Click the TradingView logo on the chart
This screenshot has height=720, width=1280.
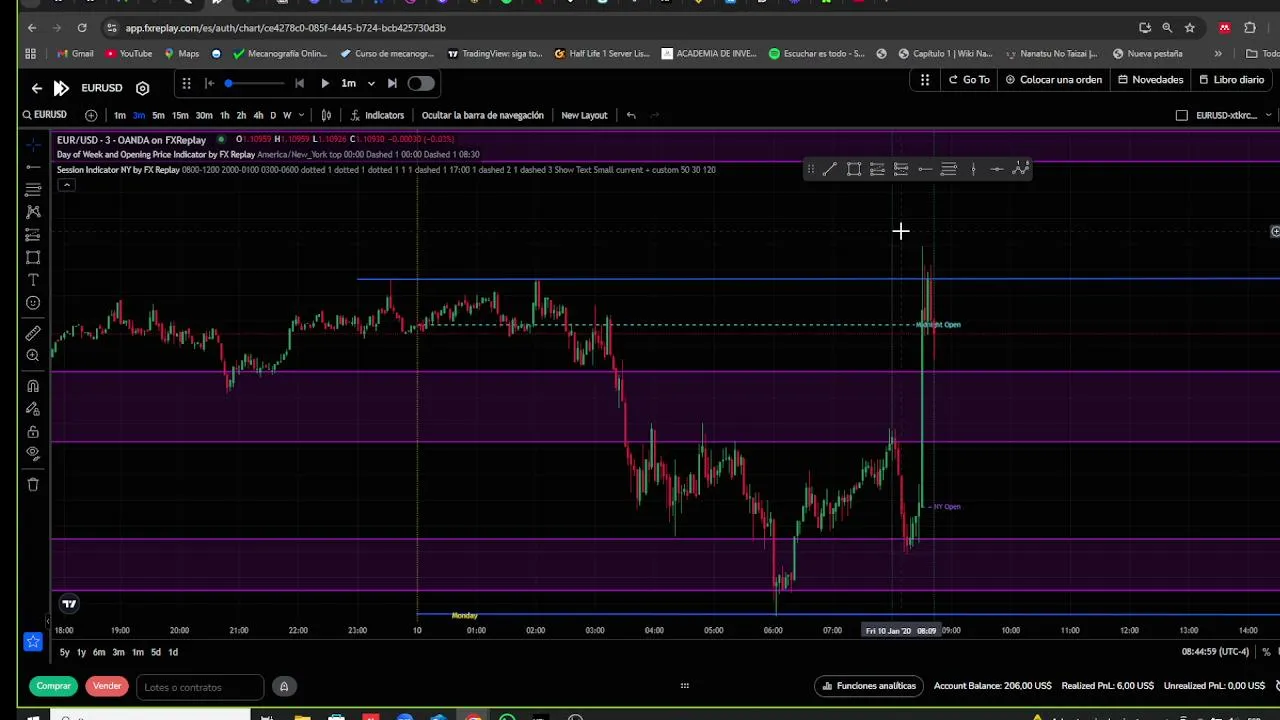[69, 603]
